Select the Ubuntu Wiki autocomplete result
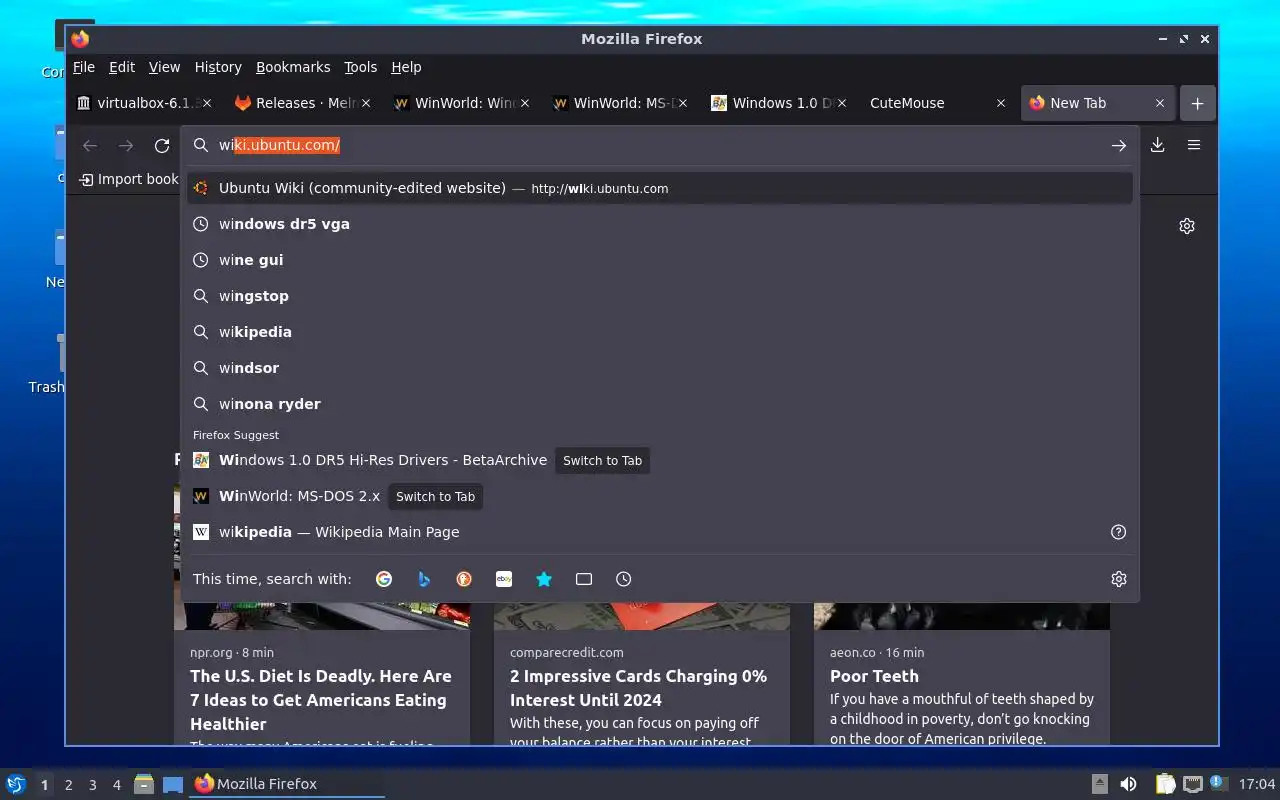Image resolution: width=1280 pixels, height=800 pixels. pos(660,188)
